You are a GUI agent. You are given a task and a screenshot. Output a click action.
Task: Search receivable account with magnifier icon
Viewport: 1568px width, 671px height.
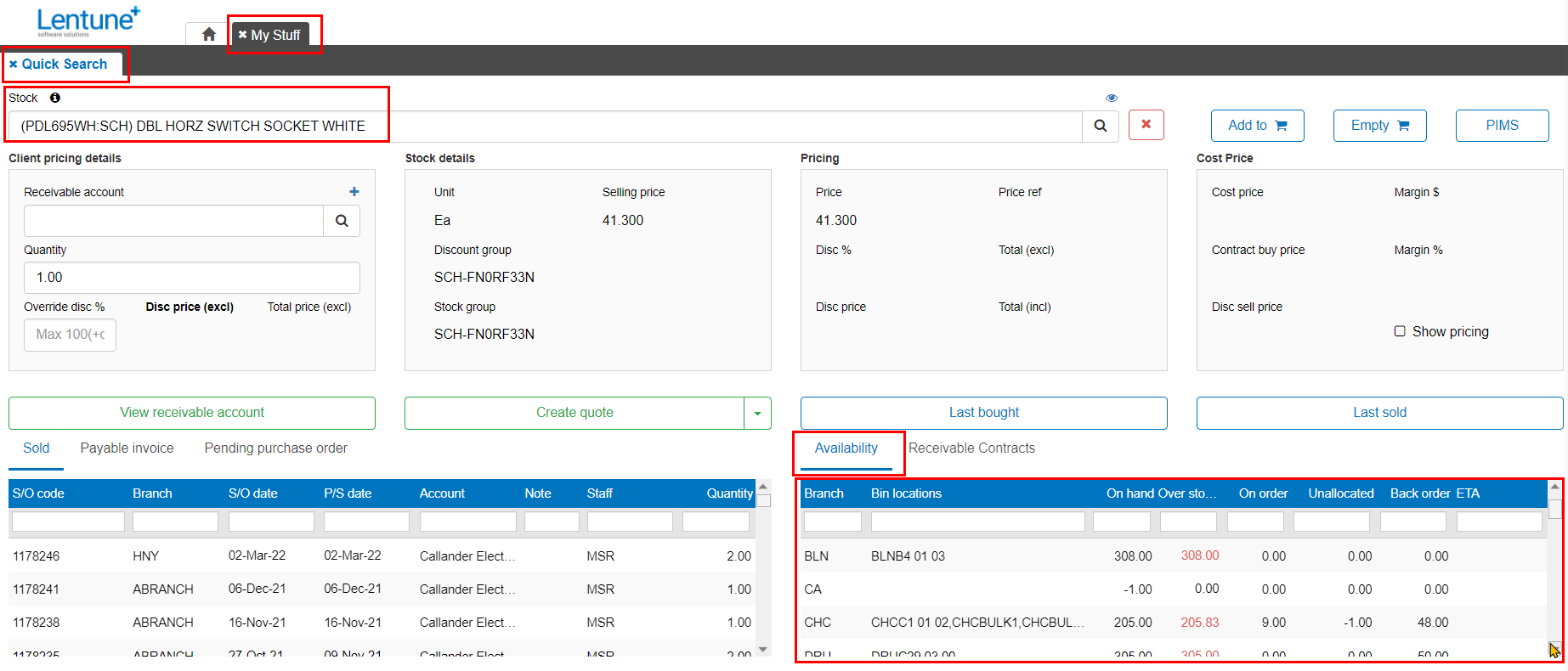click(342, 221)
